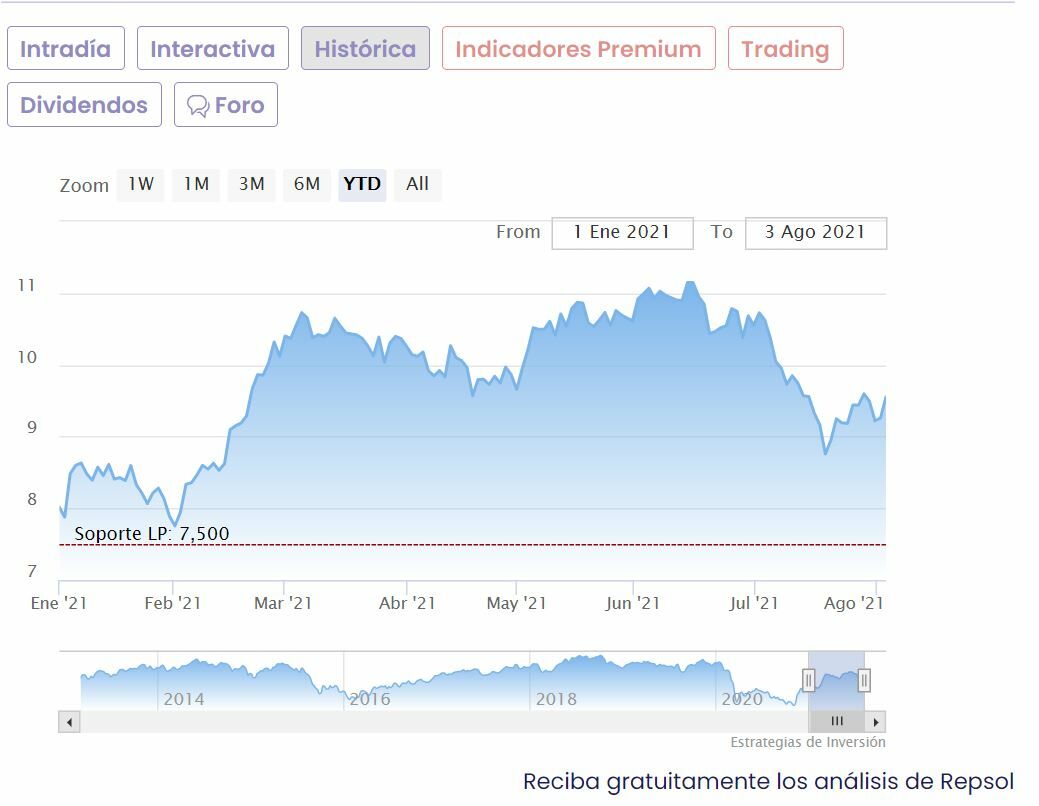Screen dimensions: 1039x806
Task: Select the 6M zoom button
Action: click(x=307, y=184)
